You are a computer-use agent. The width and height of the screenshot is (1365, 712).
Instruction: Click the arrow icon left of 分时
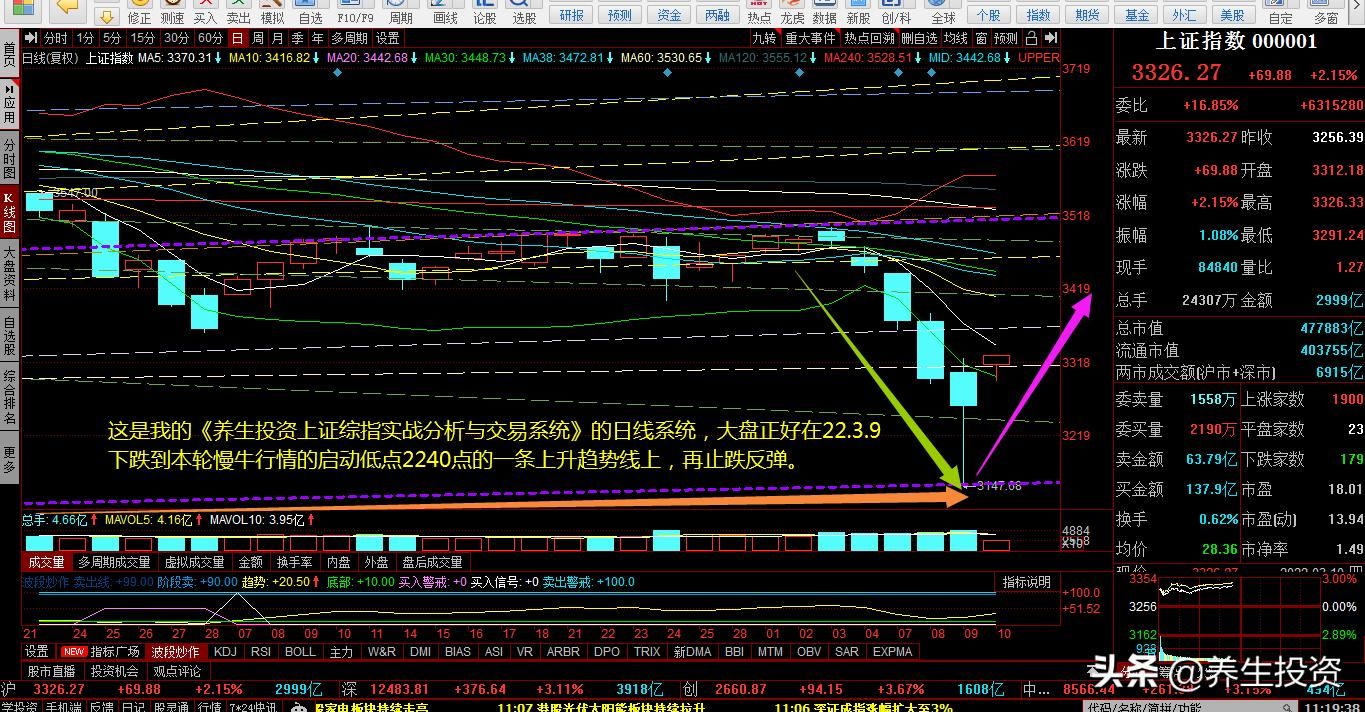30,38
